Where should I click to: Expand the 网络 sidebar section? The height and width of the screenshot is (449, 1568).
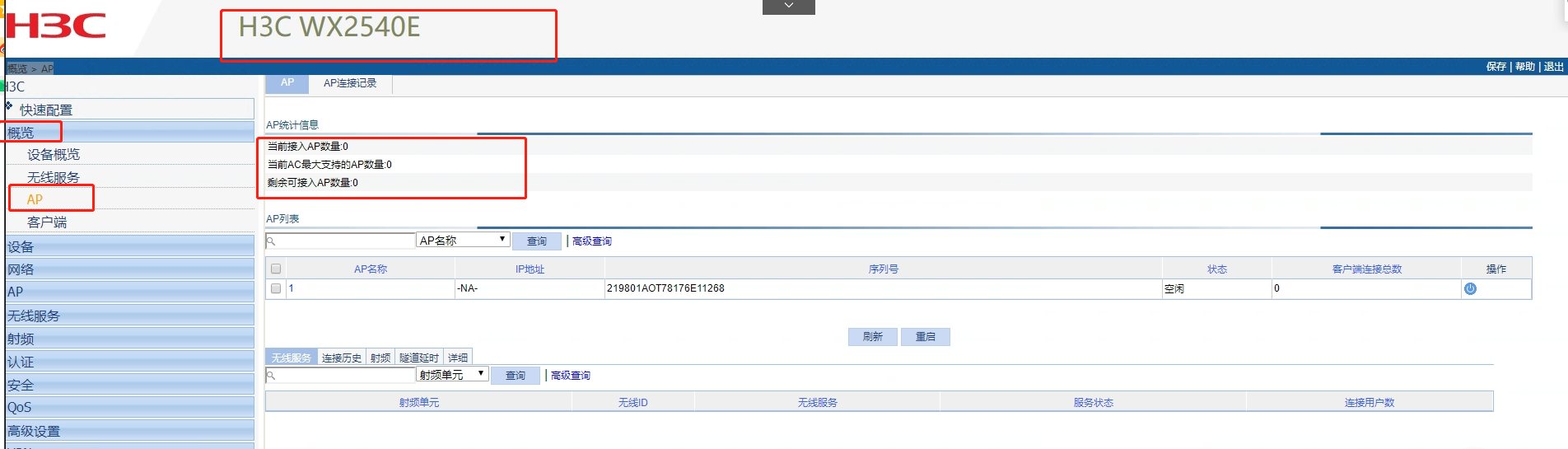click(x=130, y=269)
